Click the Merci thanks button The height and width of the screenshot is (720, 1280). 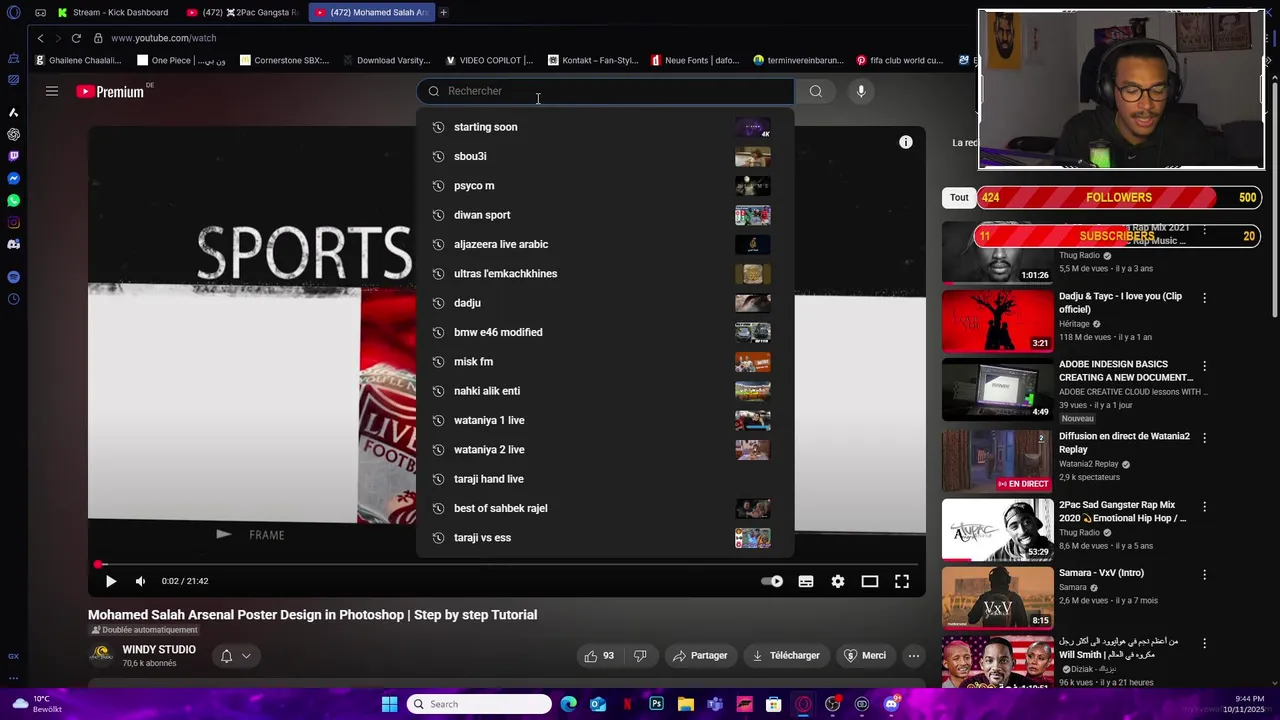865,656
